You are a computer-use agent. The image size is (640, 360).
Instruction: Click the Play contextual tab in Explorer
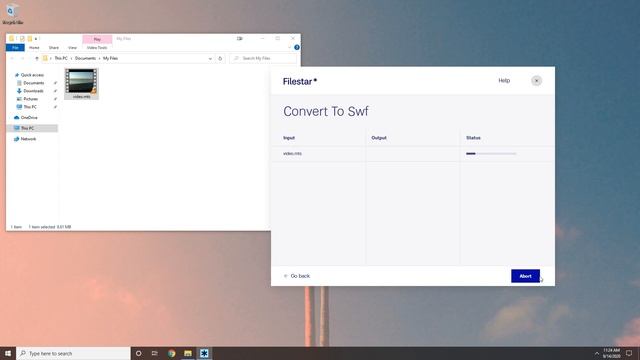click(97, 39)
